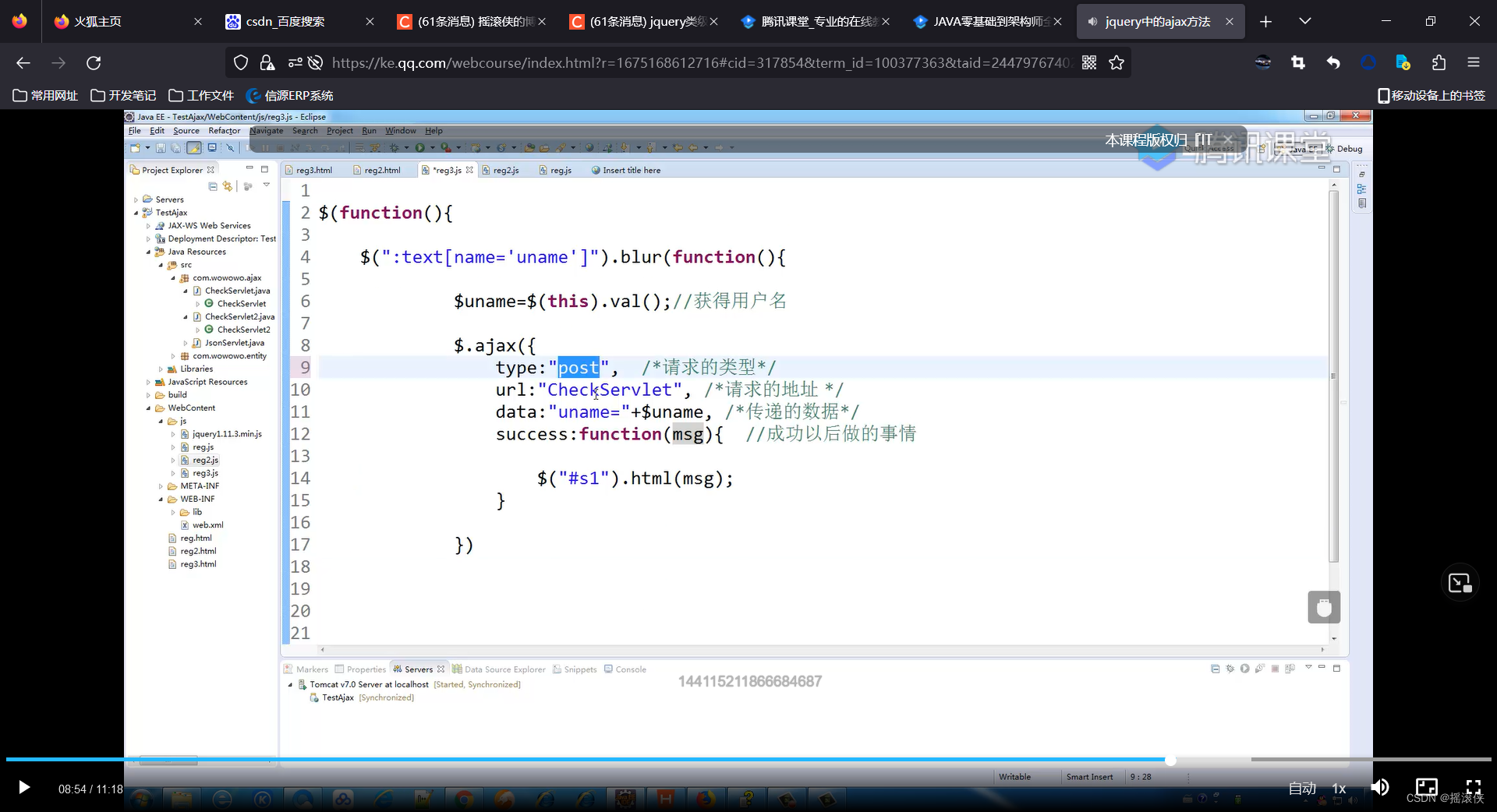
Task: Open a new browser tab
Action: click(1265, 22)
